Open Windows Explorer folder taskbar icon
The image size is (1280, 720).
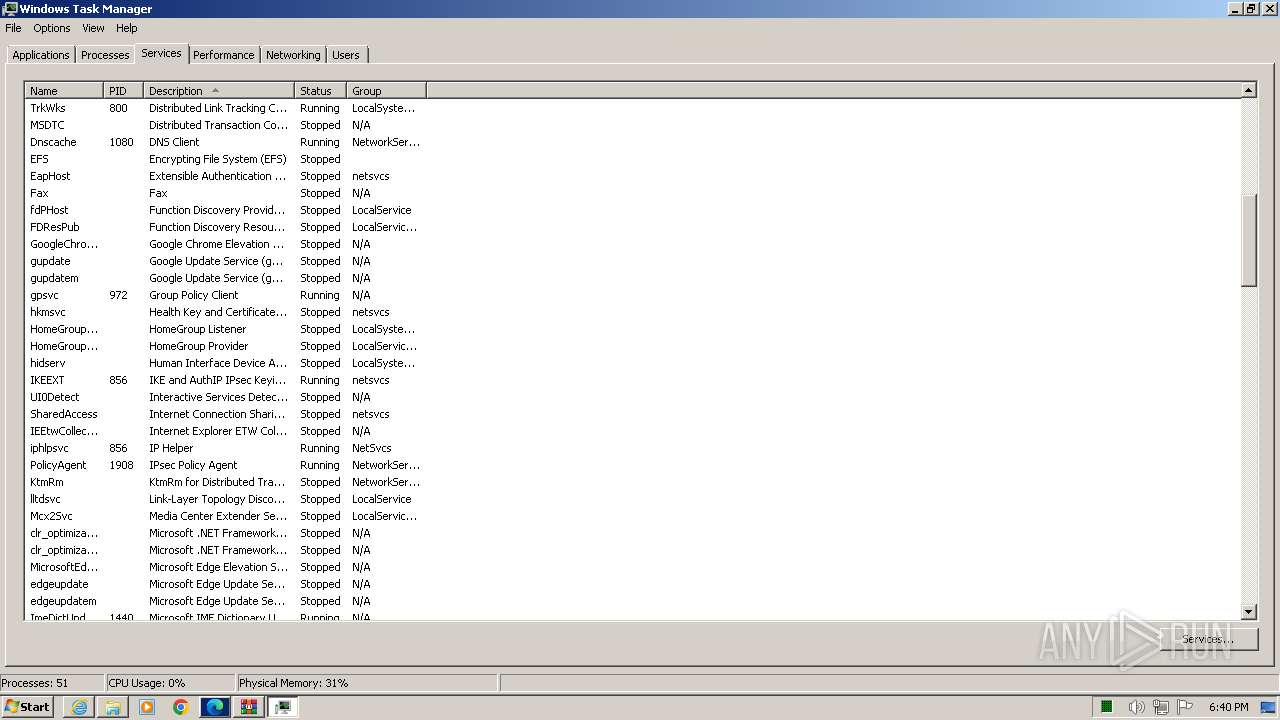[113, 707]
